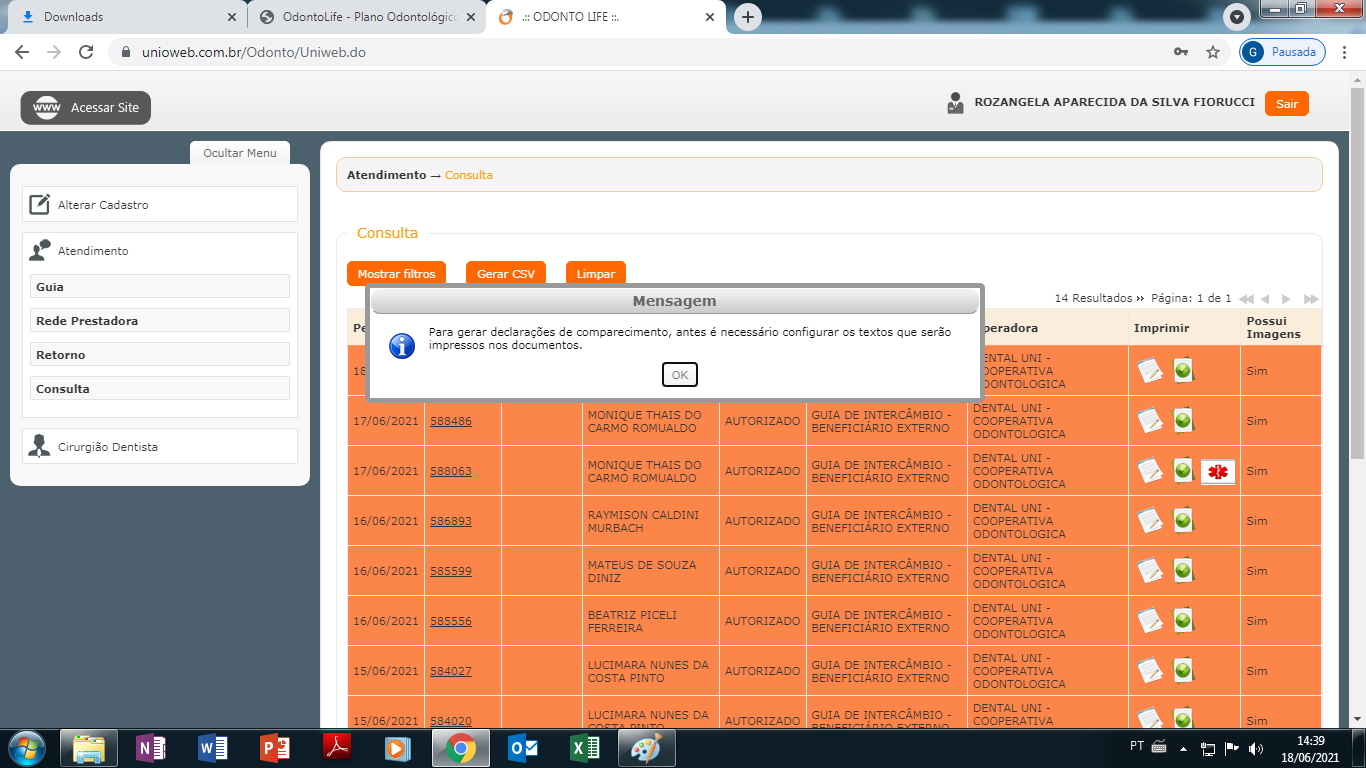Open guia number 586893 link

[451, 521]
